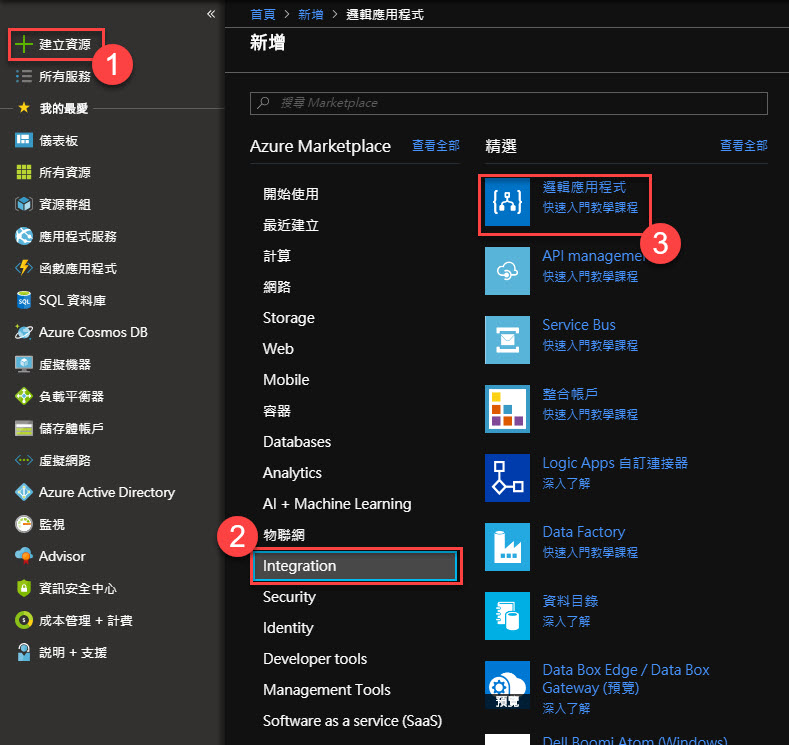This screenshot has width=789, height=745.
Task: Select Integration marketplace category
Action: (x=355, y=566)
